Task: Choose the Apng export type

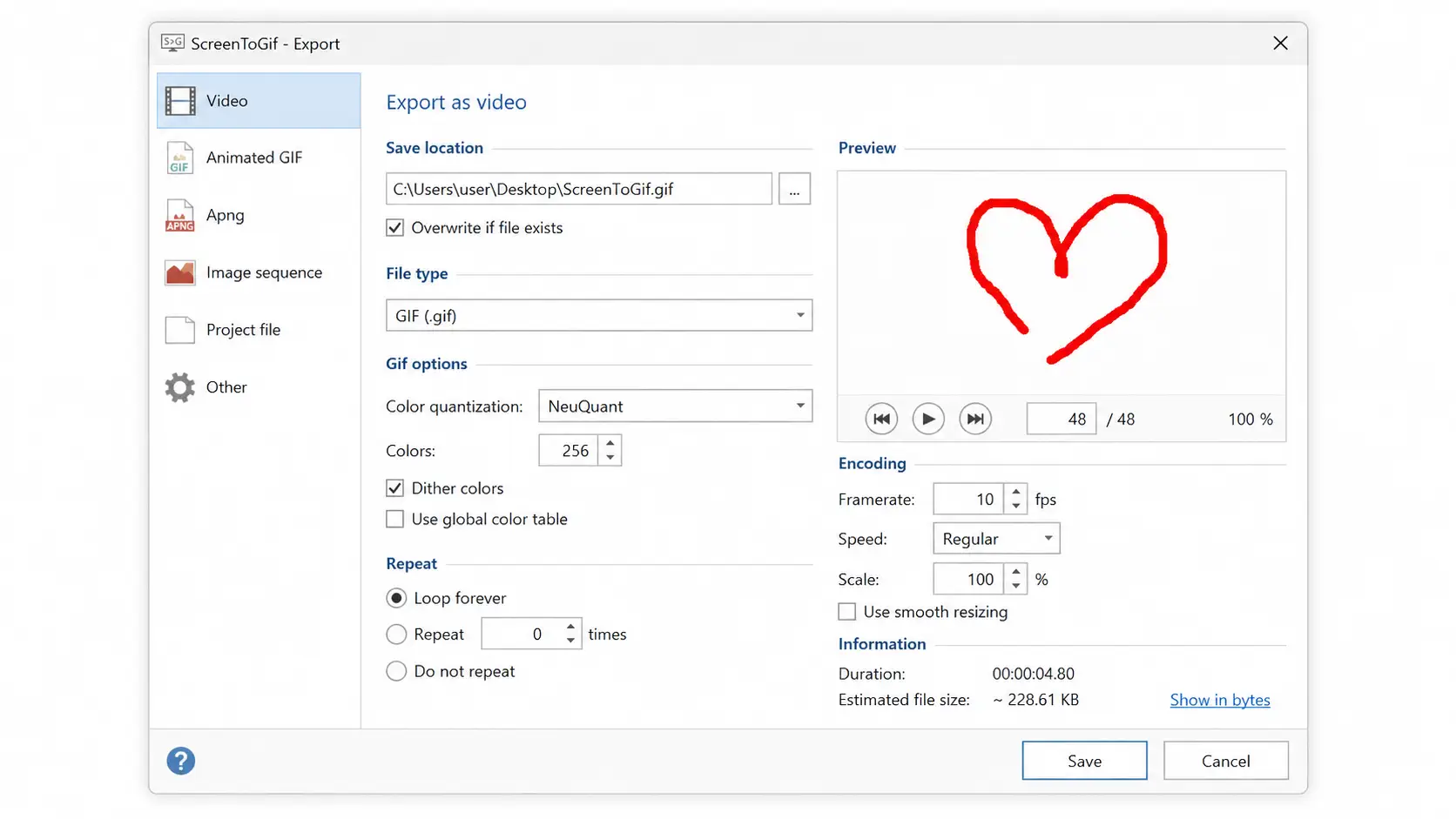Action: tap(259, 215)
